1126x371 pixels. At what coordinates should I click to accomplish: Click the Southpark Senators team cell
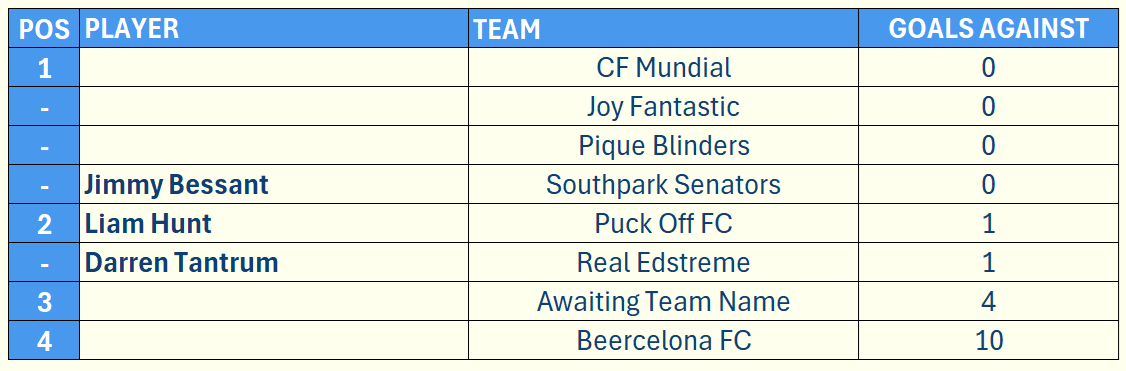[664, 184]
